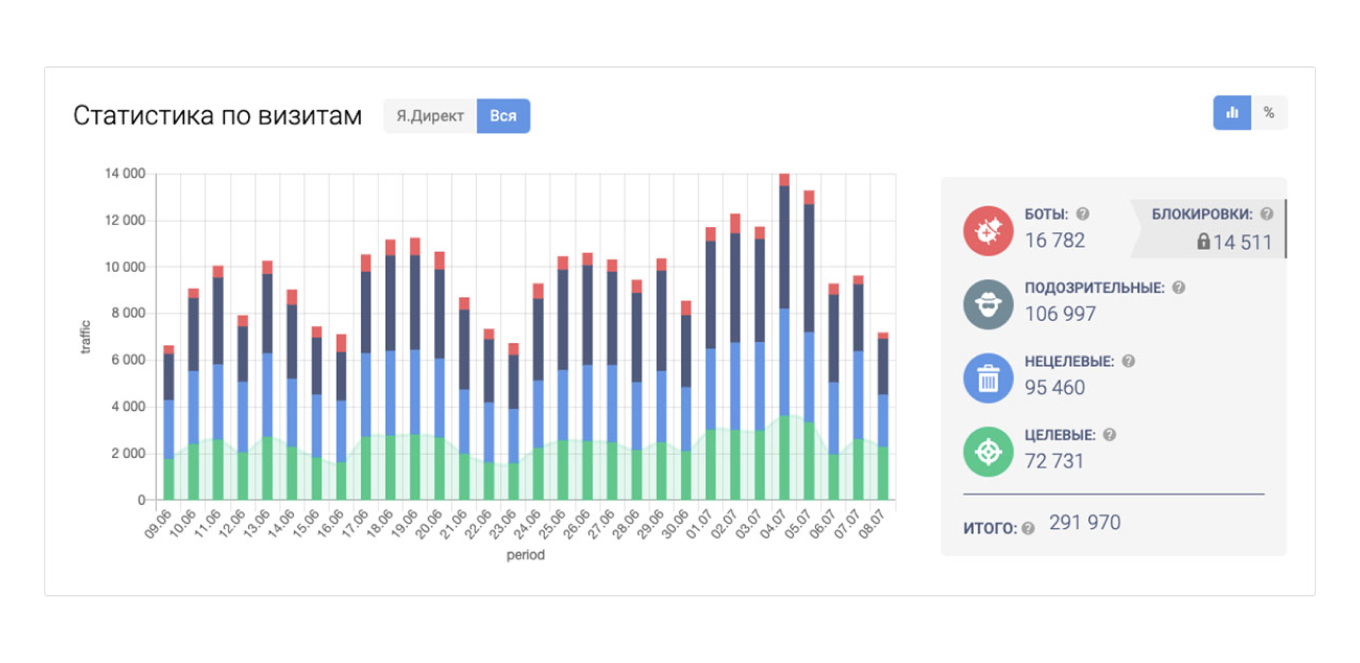Screen dimensions: 1360x663
Task: Click the 14 000 y-axis label
Action: pos(125,174)
